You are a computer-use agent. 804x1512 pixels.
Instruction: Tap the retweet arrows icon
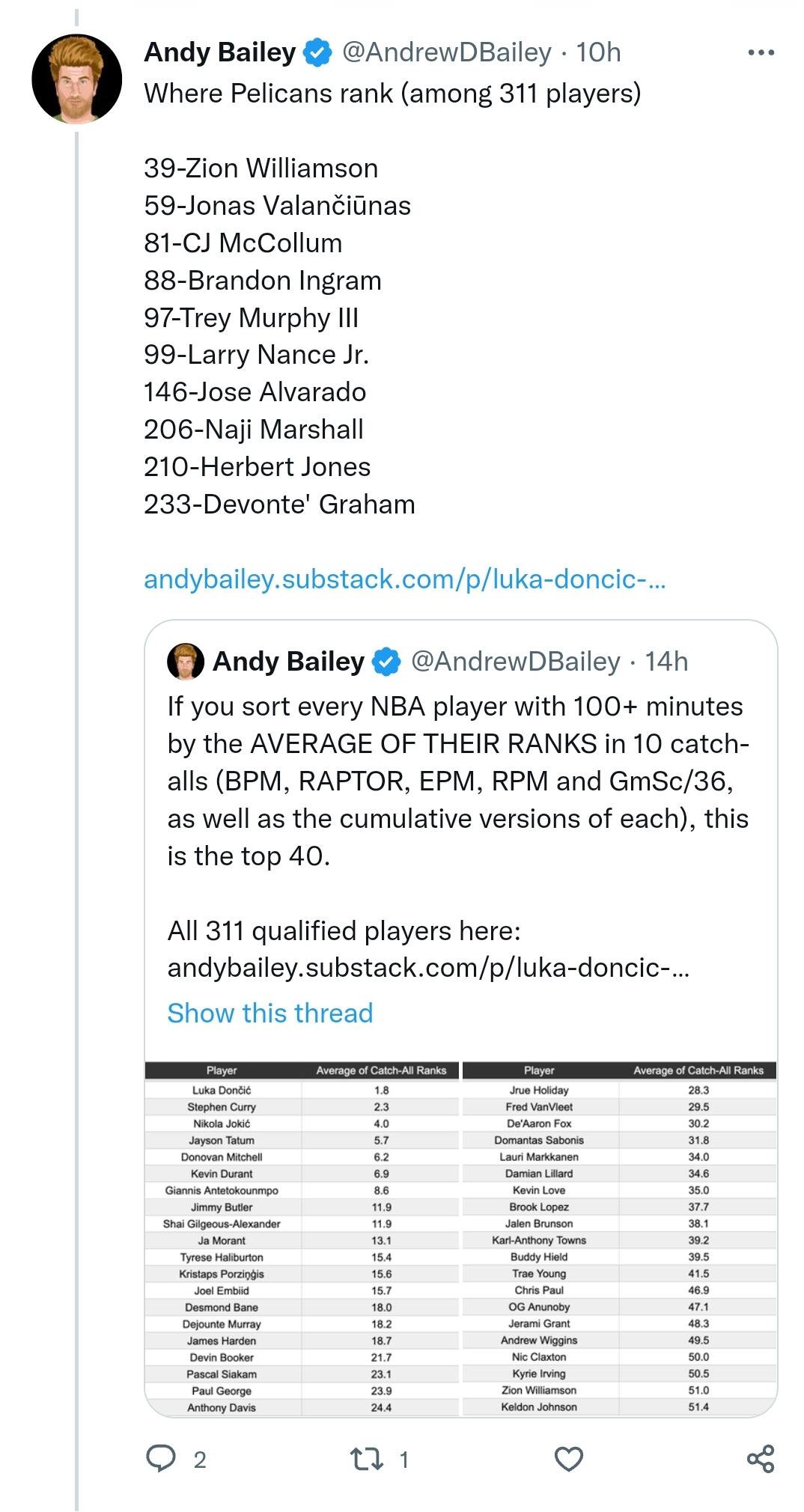tap(367, 1459)
